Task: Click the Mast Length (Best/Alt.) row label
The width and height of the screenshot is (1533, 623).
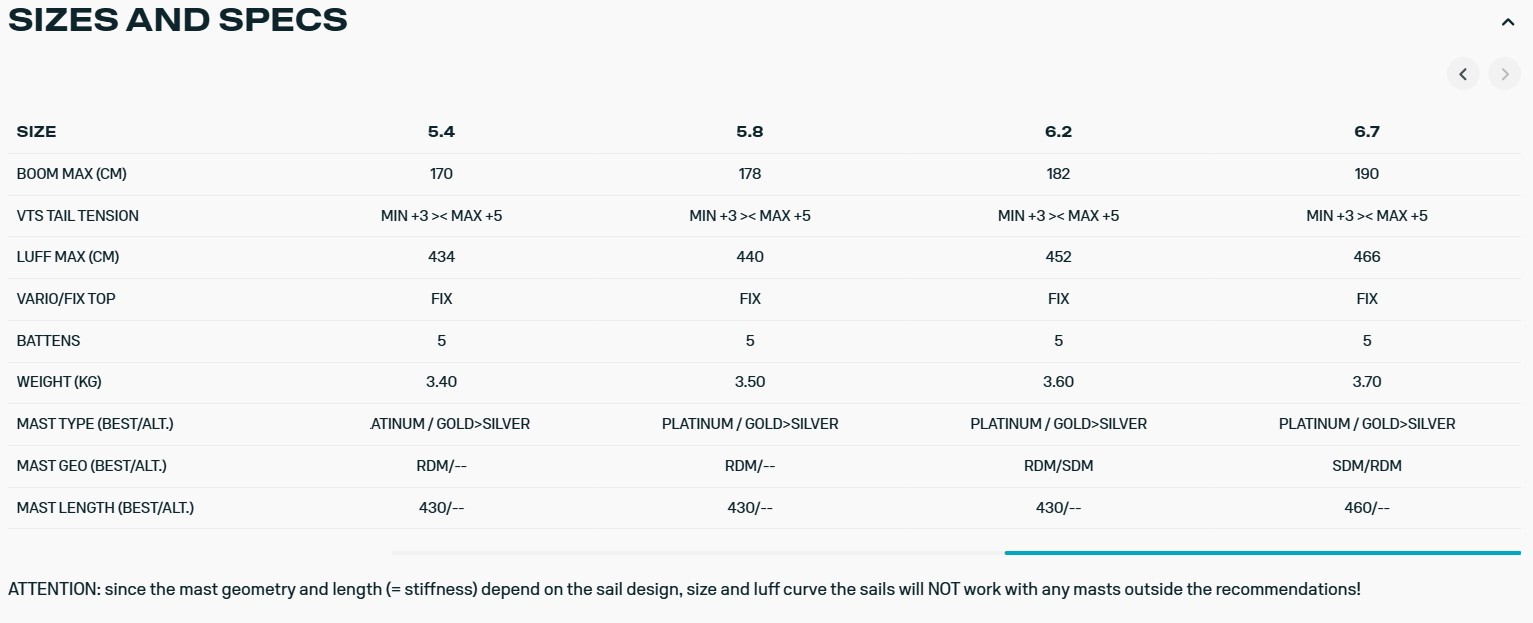Action: 105,508
